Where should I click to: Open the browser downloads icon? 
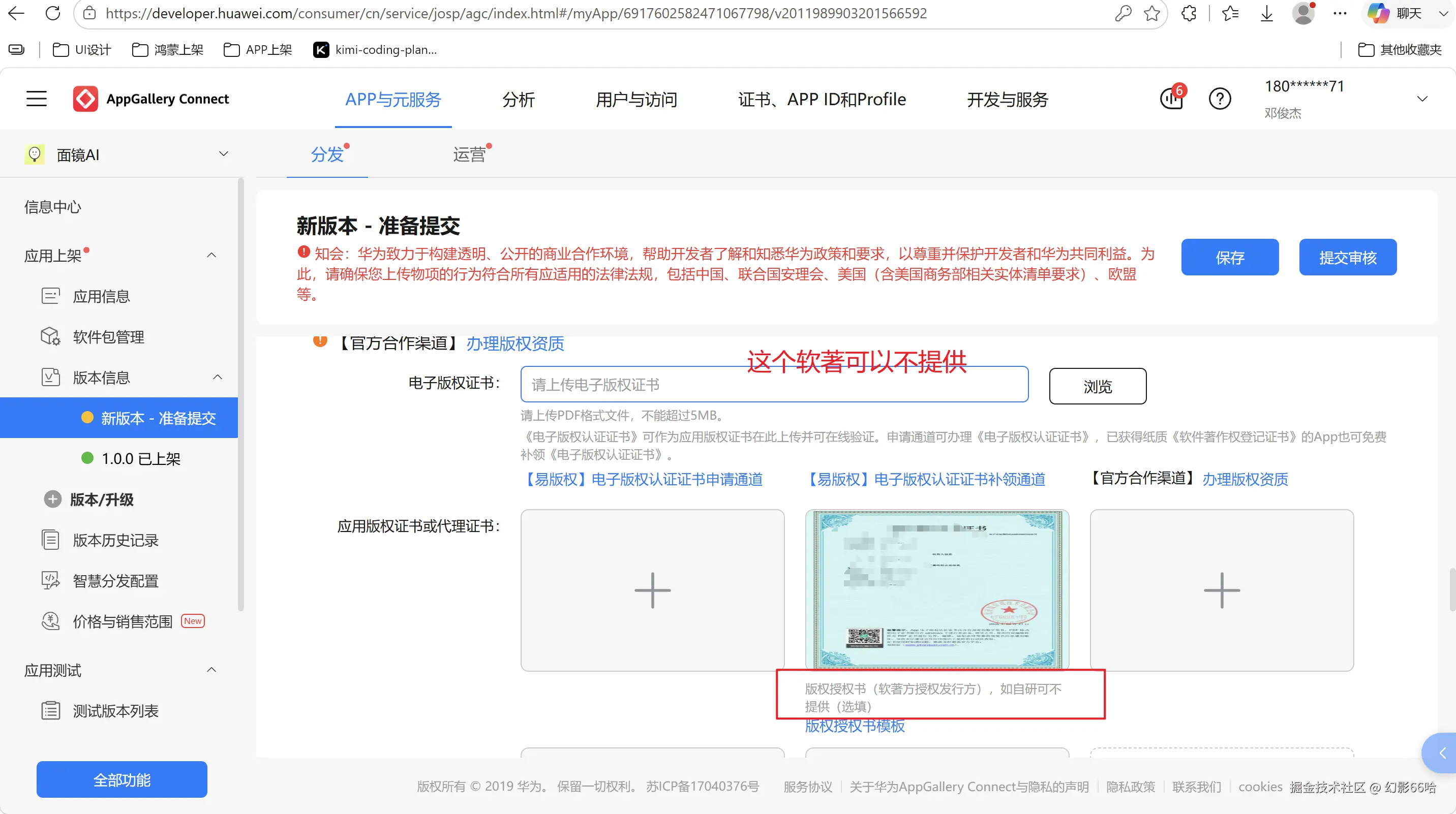1267,13
